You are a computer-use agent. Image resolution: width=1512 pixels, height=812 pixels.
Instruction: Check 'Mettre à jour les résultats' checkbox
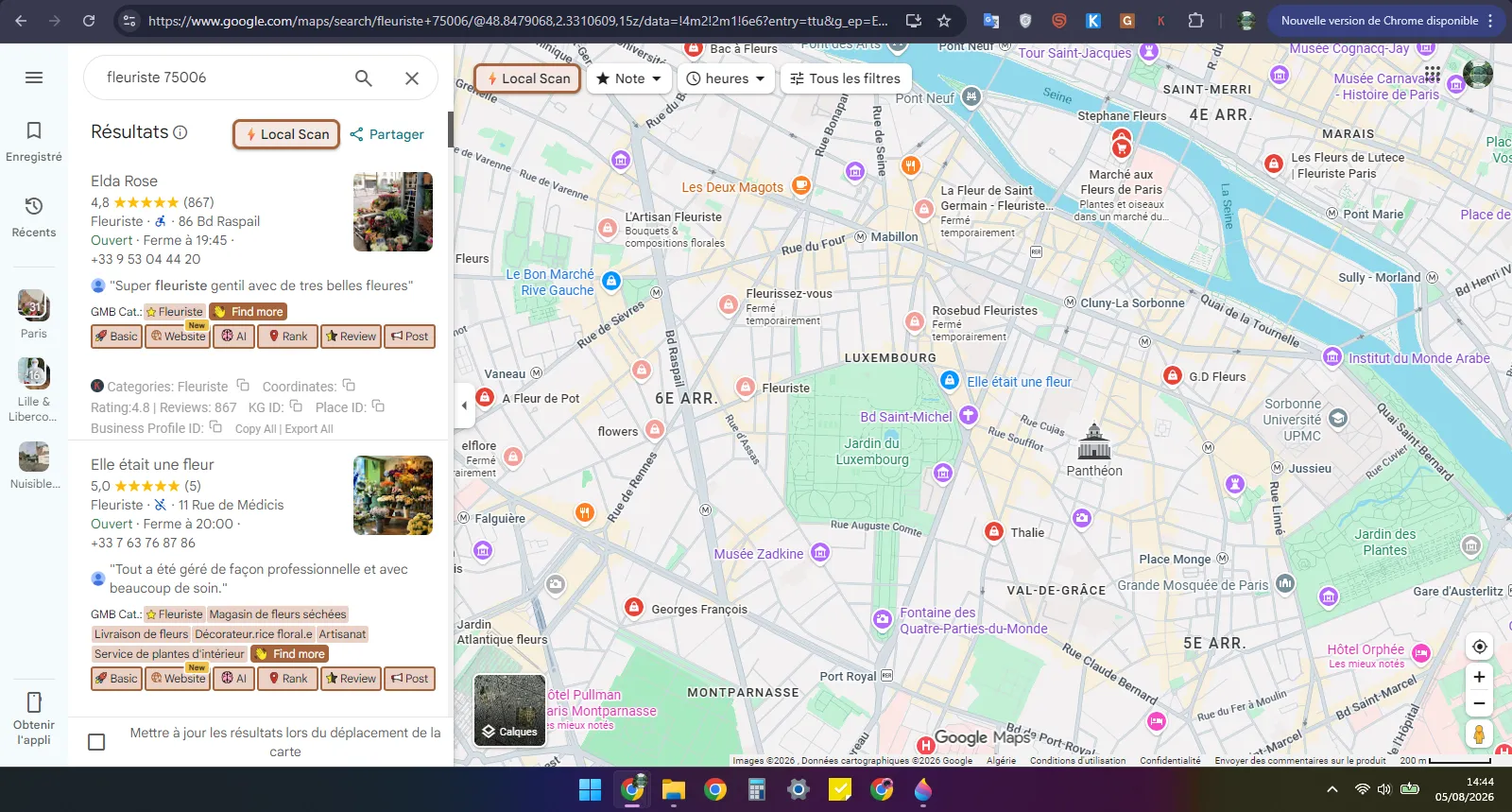click(x=96, y=742)
